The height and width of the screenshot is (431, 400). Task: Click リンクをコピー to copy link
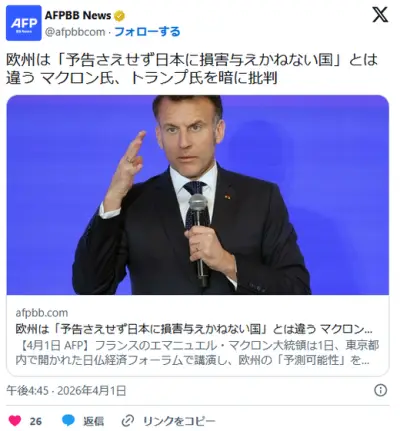point(179,421)
